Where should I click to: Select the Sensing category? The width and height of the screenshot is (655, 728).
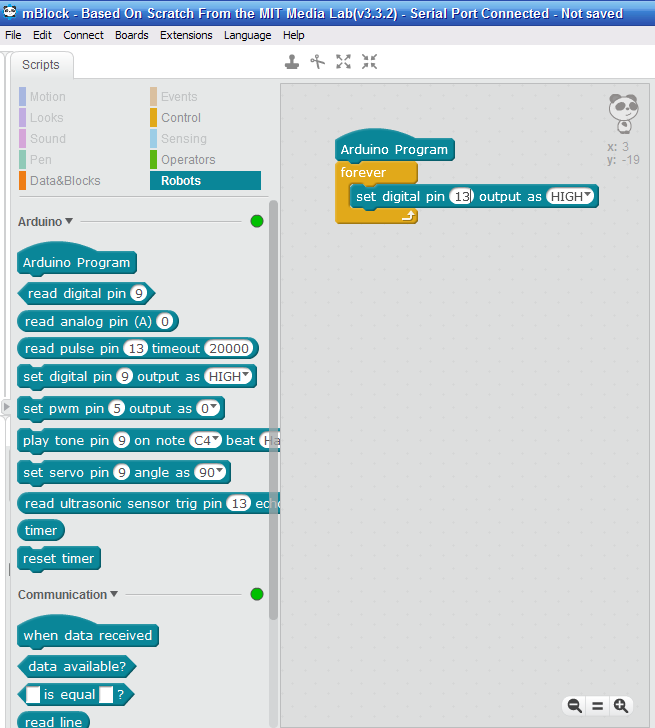(179, 138)
